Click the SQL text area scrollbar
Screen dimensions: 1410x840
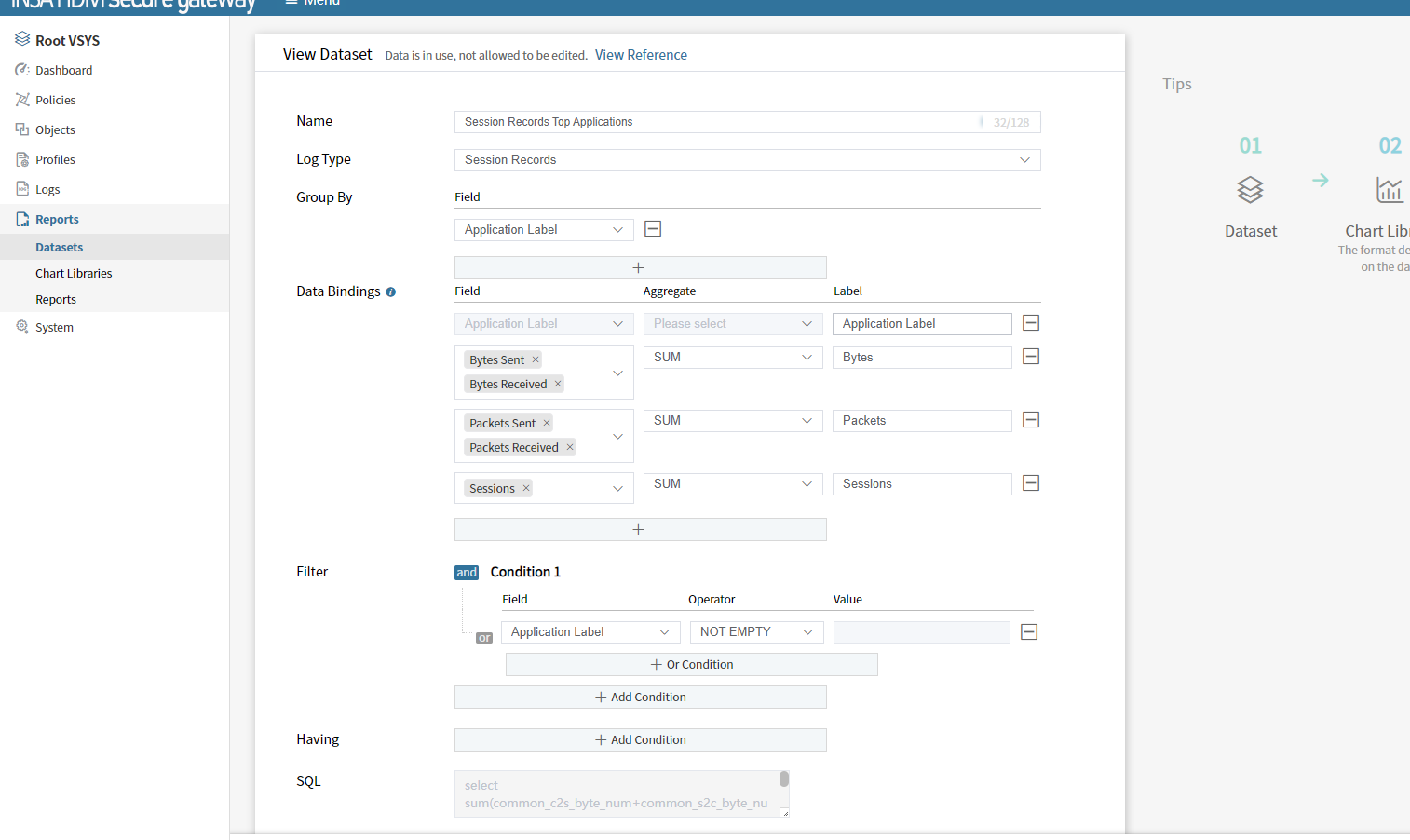(784, 779)
